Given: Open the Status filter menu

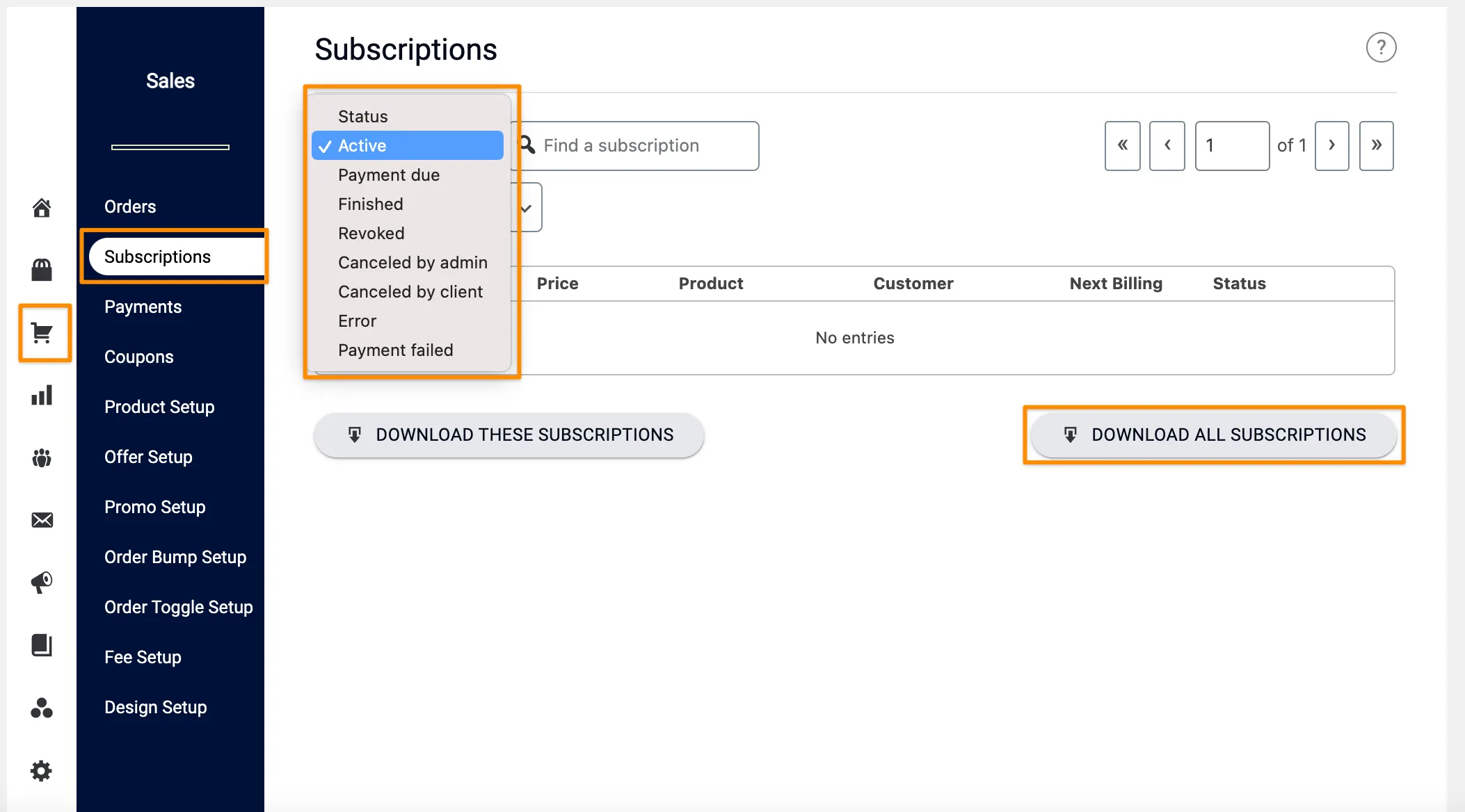Looking at the screenshot, I should pos(362,116).
